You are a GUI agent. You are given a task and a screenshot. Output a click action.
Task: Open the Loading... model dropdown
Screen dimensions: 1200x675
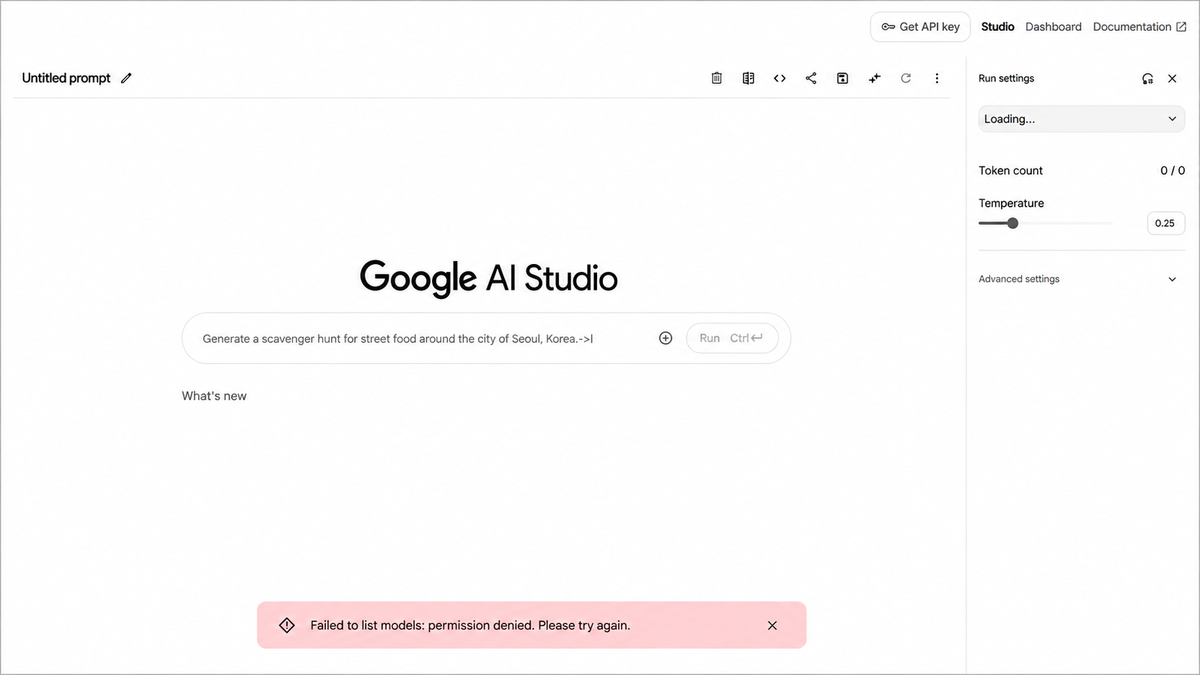tap(1082, 119)
